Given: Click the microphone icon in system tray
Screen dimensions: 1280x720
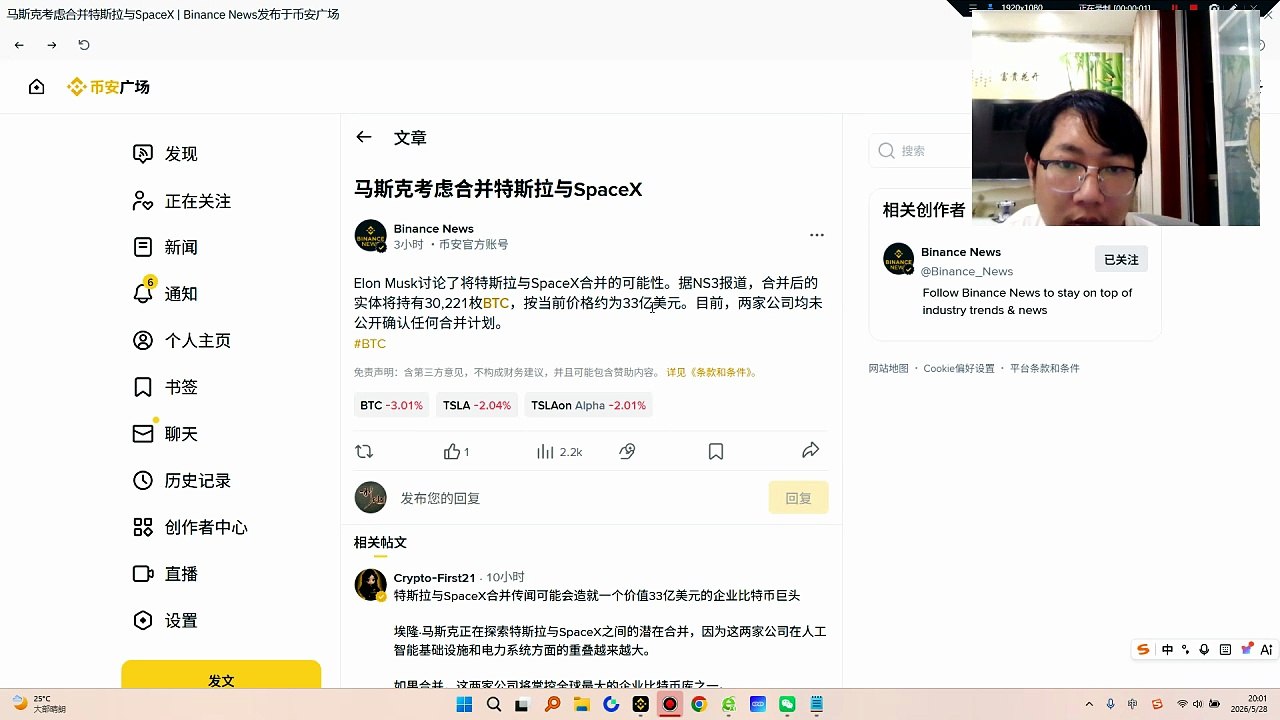Looking at the screenshot, I should click(x=1111, y=704).
